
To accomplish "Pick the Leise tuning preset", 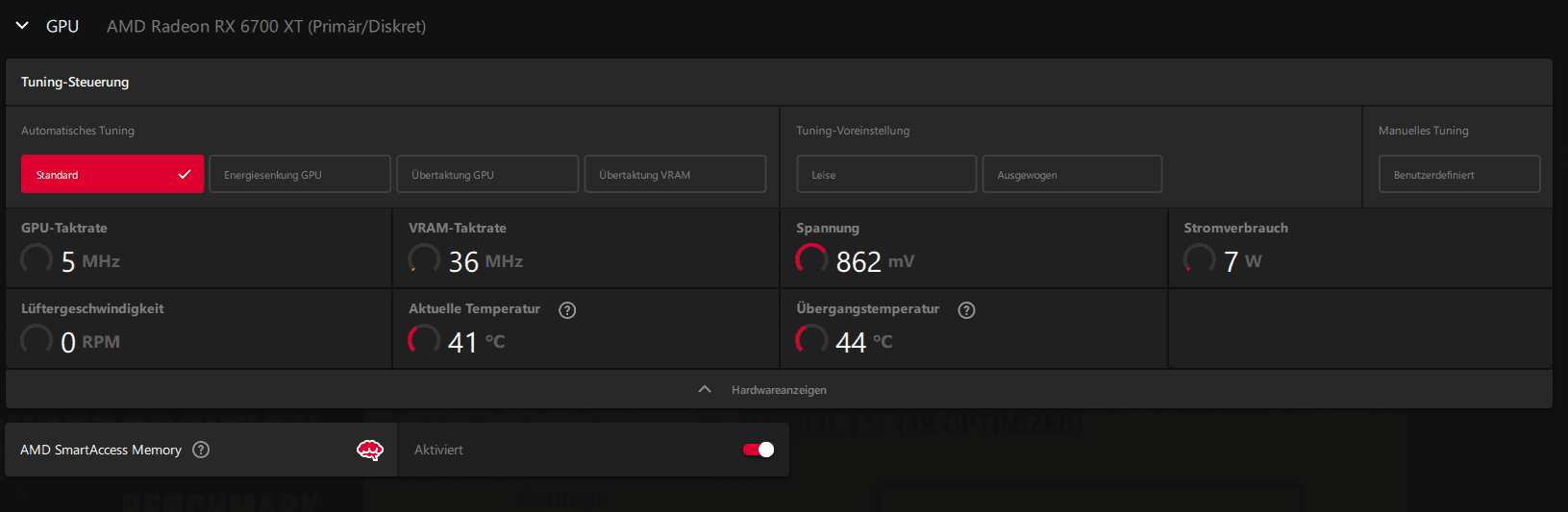I will coord(886,174).
